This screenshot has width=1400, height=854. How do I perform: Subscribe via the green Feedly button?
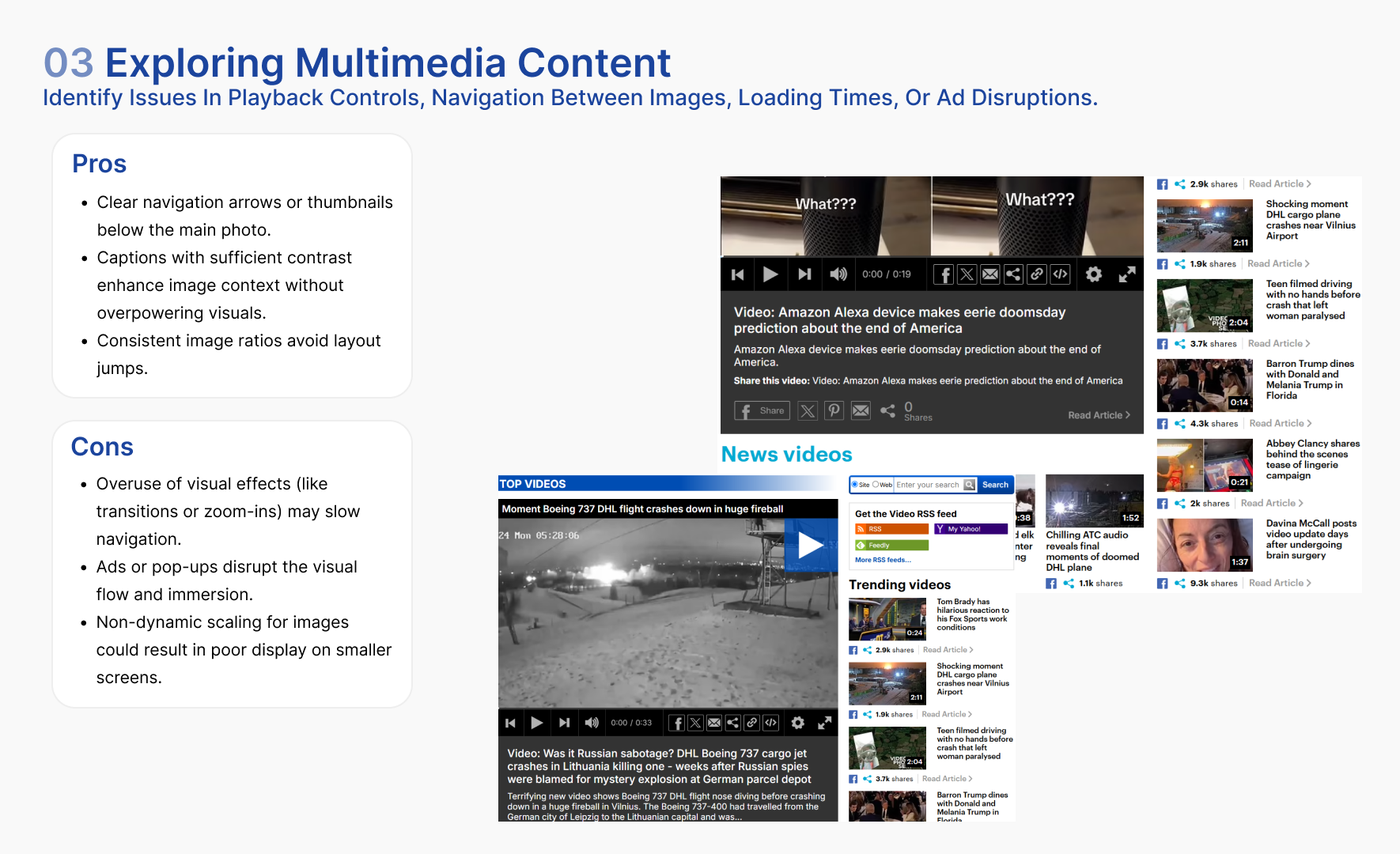click(x=891, y=546)
